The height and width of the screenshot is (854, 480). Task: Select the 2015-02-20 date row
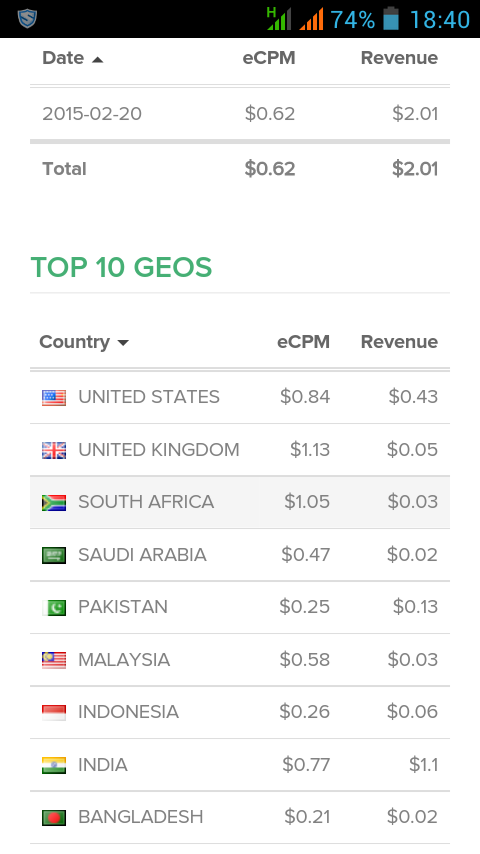(240, 114)
